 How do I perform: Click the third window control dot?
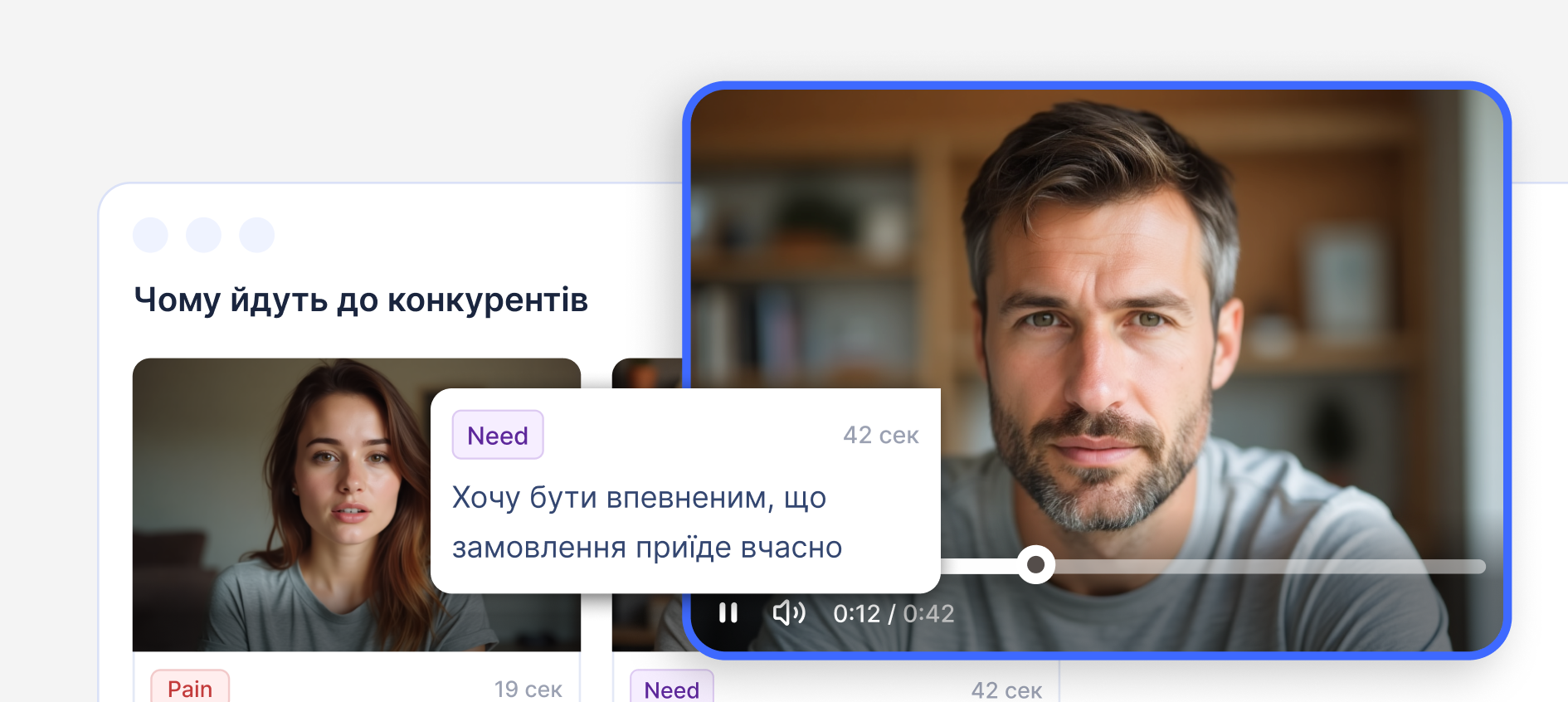coord(256,235)
